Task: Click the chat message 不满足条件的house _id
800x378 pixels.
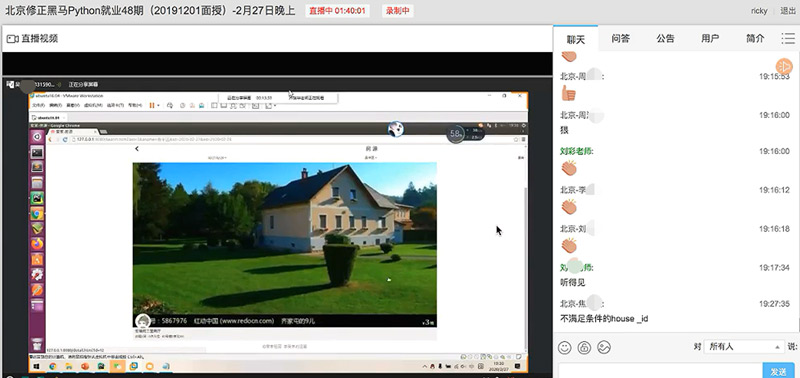Action: pos(604,319)
